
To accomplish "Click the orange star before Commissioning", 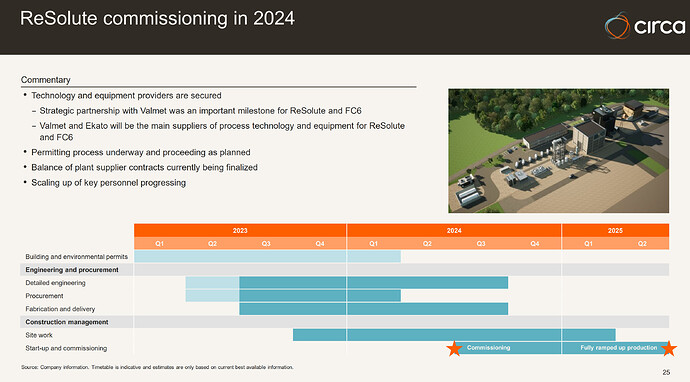I will (x=454, y=348).
